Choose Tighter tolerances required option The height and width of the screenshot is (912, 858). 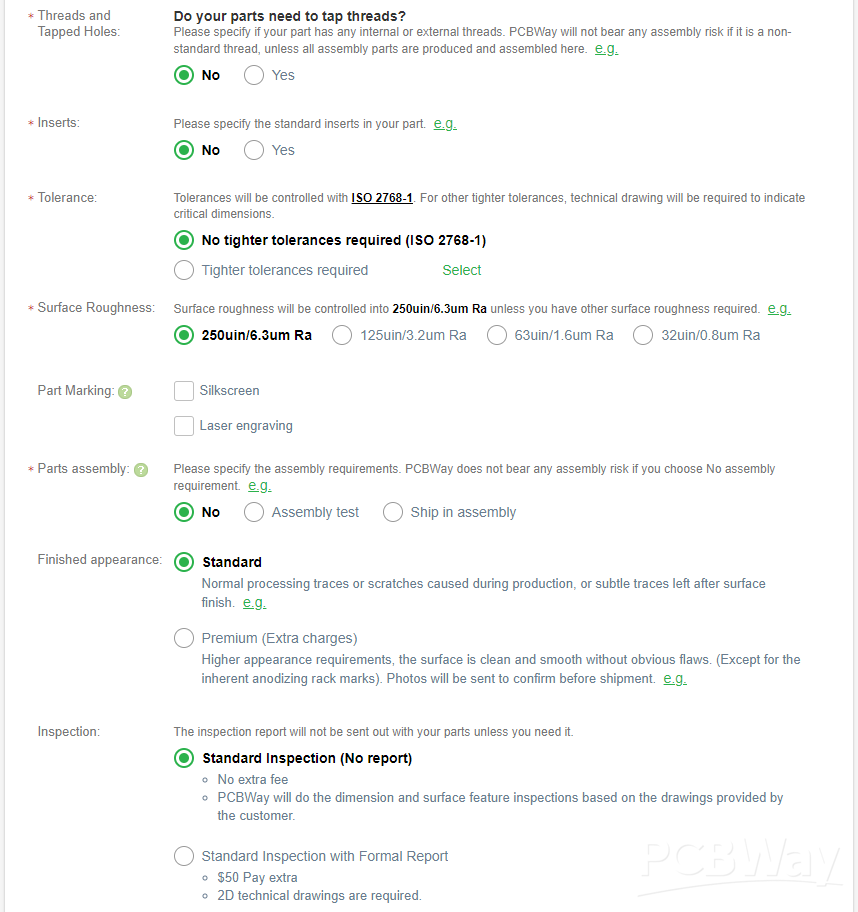pyautogui.click(x=184, y=270)
